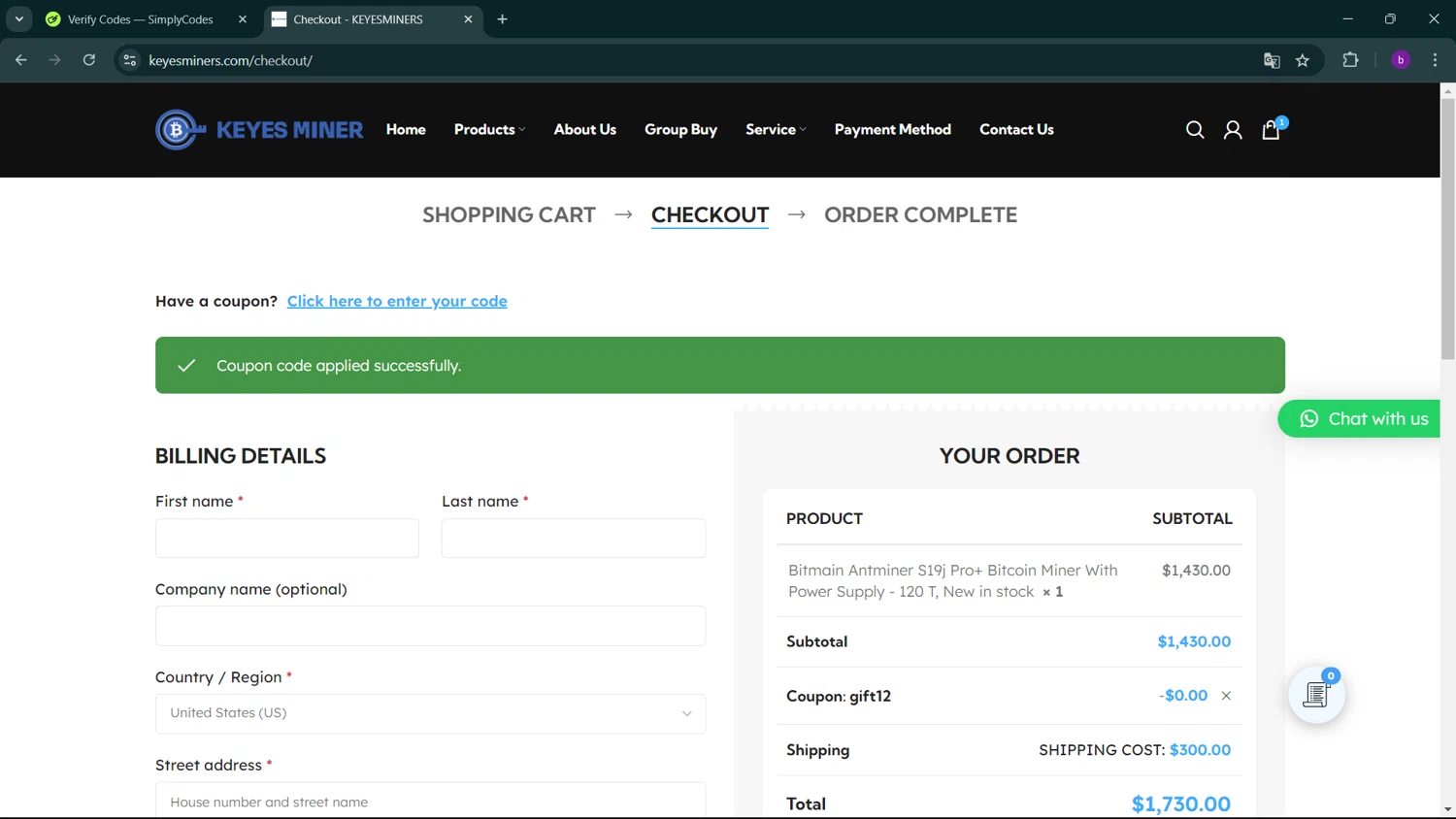The width and height of the screenshot is (1456, 819).
Task: Click the BILLING DETAILS heading
Action: pos(241,455)
